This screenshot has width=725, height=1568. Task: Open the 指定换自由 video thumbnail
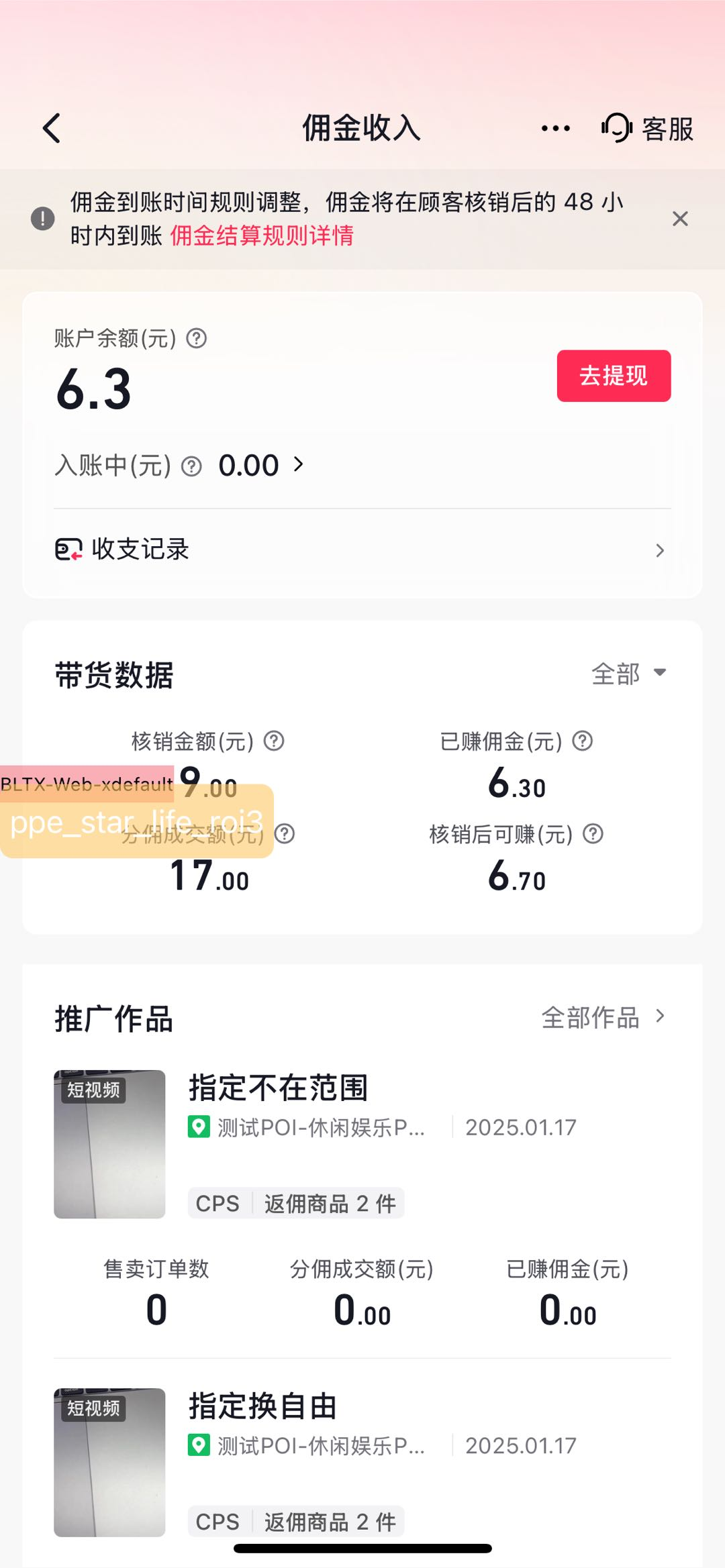tap(109, 1462)
